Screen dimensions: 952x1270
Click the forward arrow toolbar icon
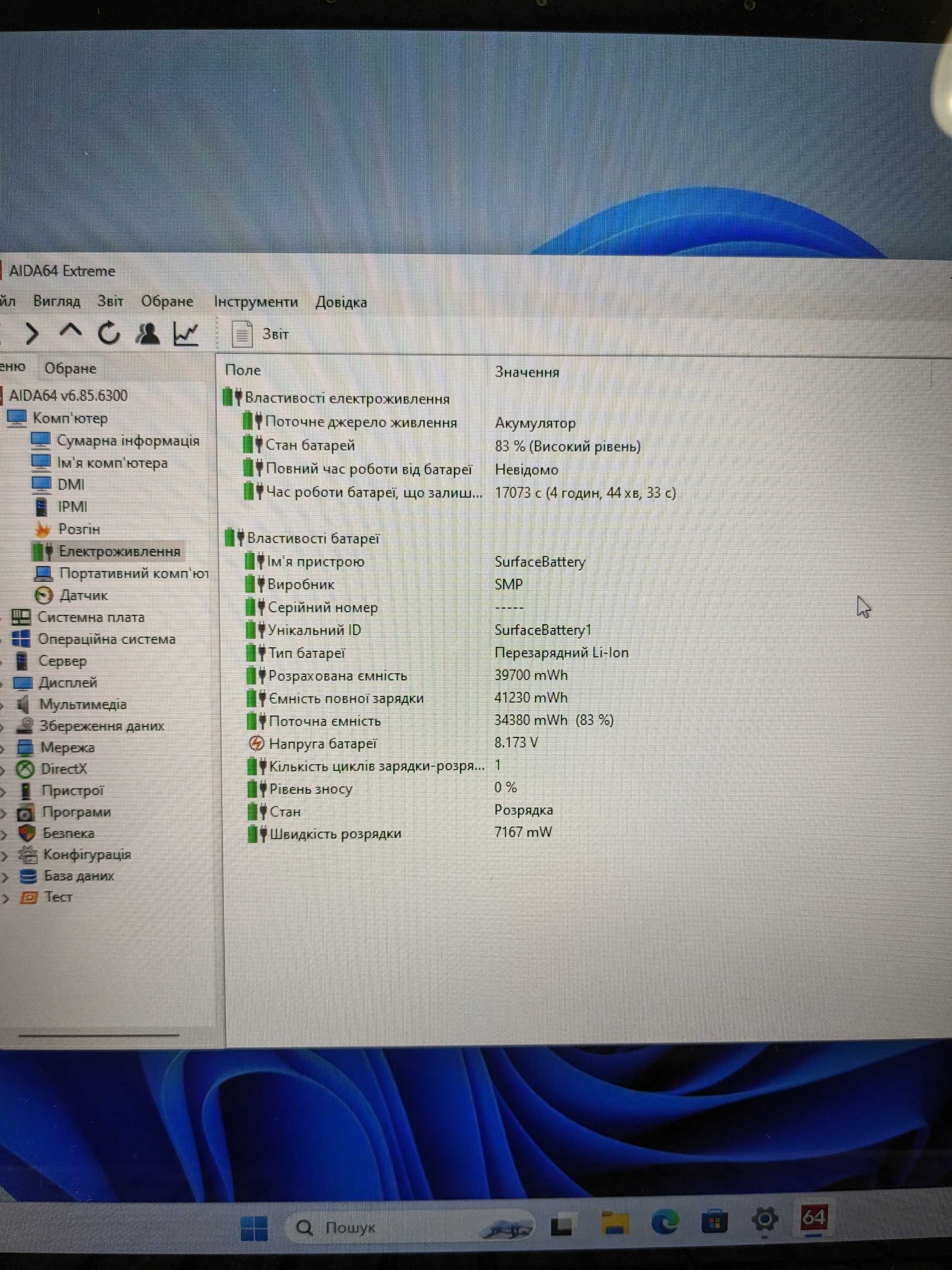[33, 333]
